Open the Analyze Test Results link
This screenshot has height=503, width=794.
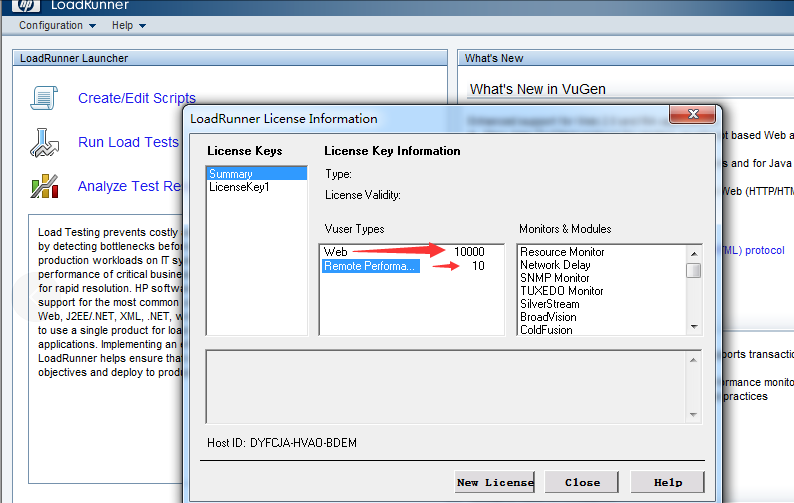(130, 186)
